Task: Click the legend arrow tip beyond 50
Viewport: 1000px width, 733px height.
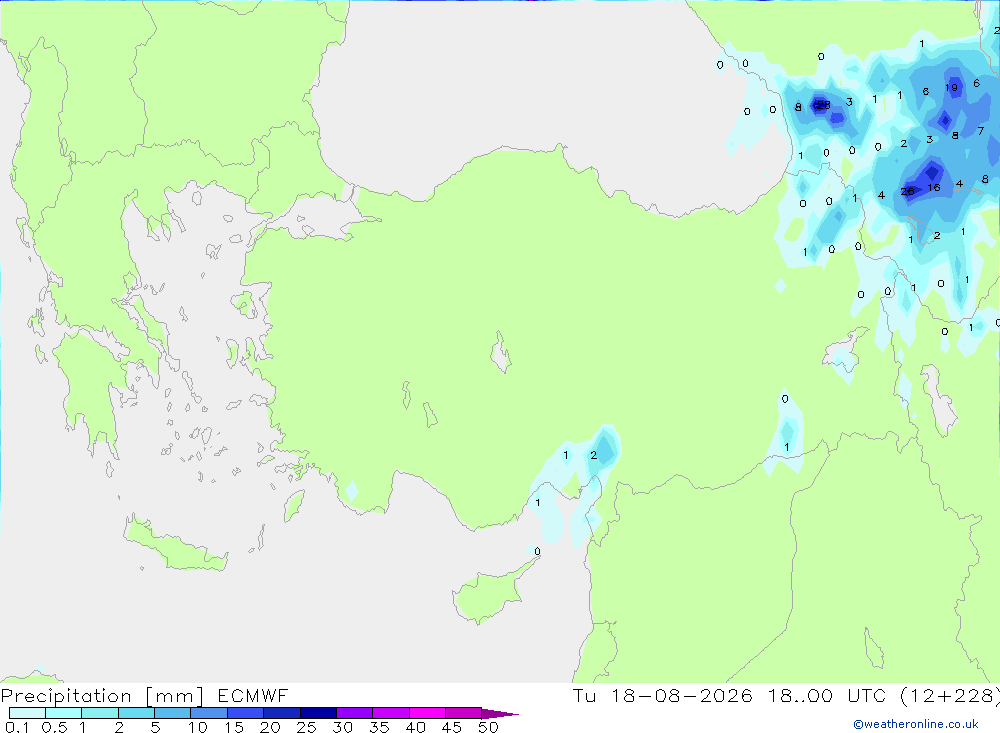Action: [x=500, y=714]
